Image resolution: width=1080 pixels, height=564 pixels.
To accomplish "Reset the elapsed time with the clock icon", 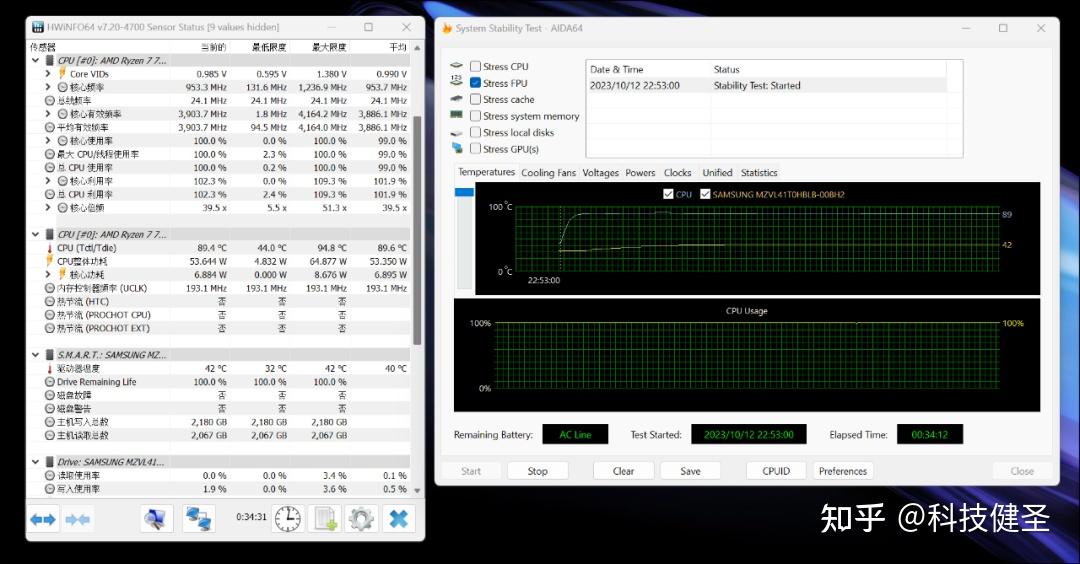I will (287, 519).
